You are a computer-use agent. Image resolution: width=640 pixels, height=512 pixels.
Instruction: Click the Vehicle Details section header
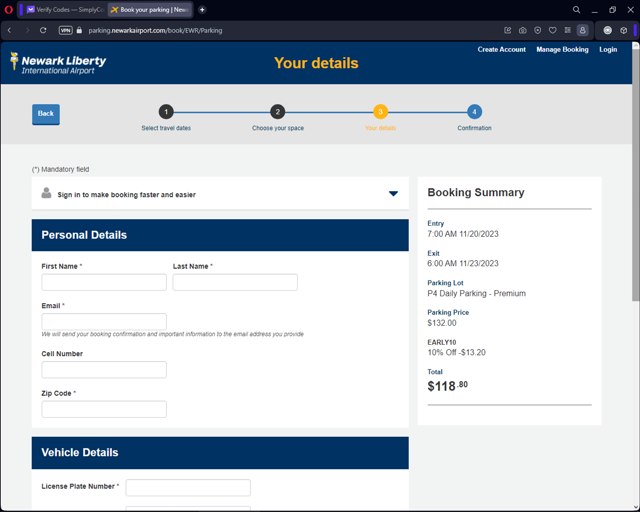(x=220, y=453)
